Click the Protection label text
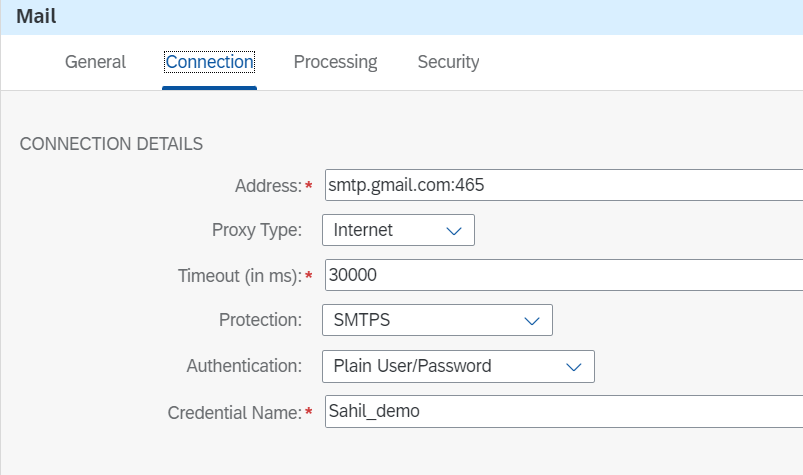 [260, 321]
